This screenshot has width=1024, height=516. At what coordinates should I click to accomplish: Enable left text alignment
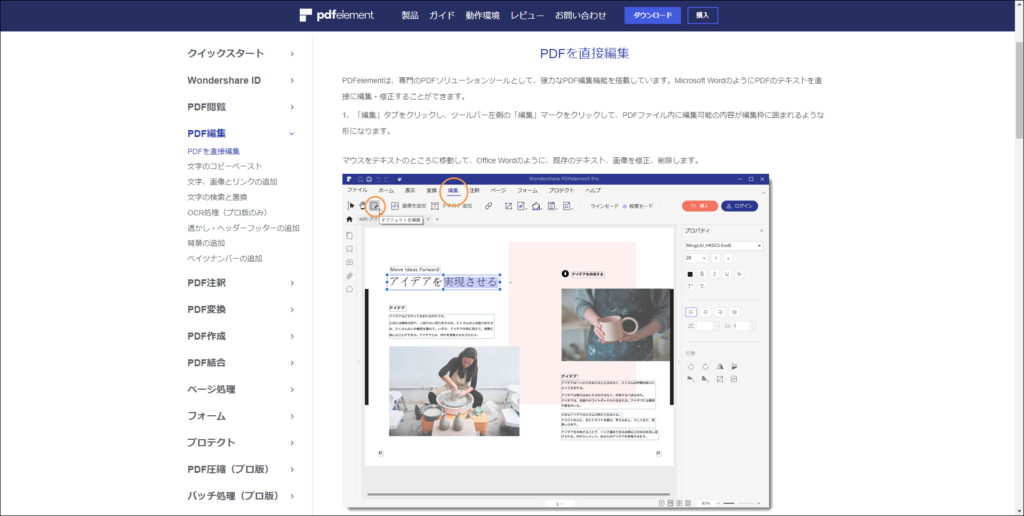pos(691,312)
